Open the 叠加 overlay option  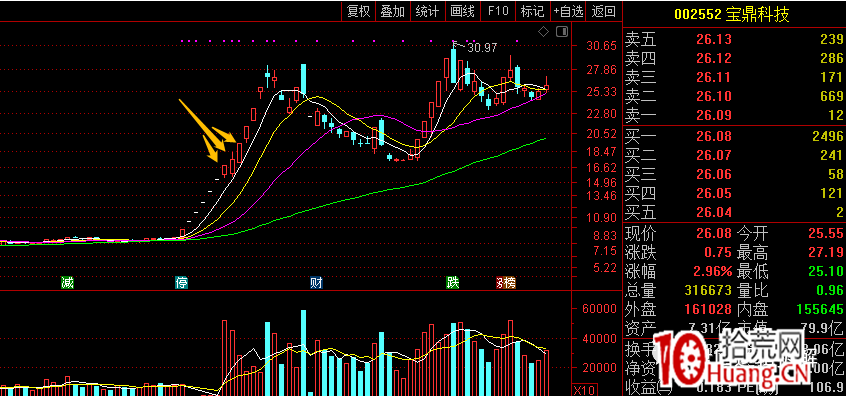[x=393, y=11]
